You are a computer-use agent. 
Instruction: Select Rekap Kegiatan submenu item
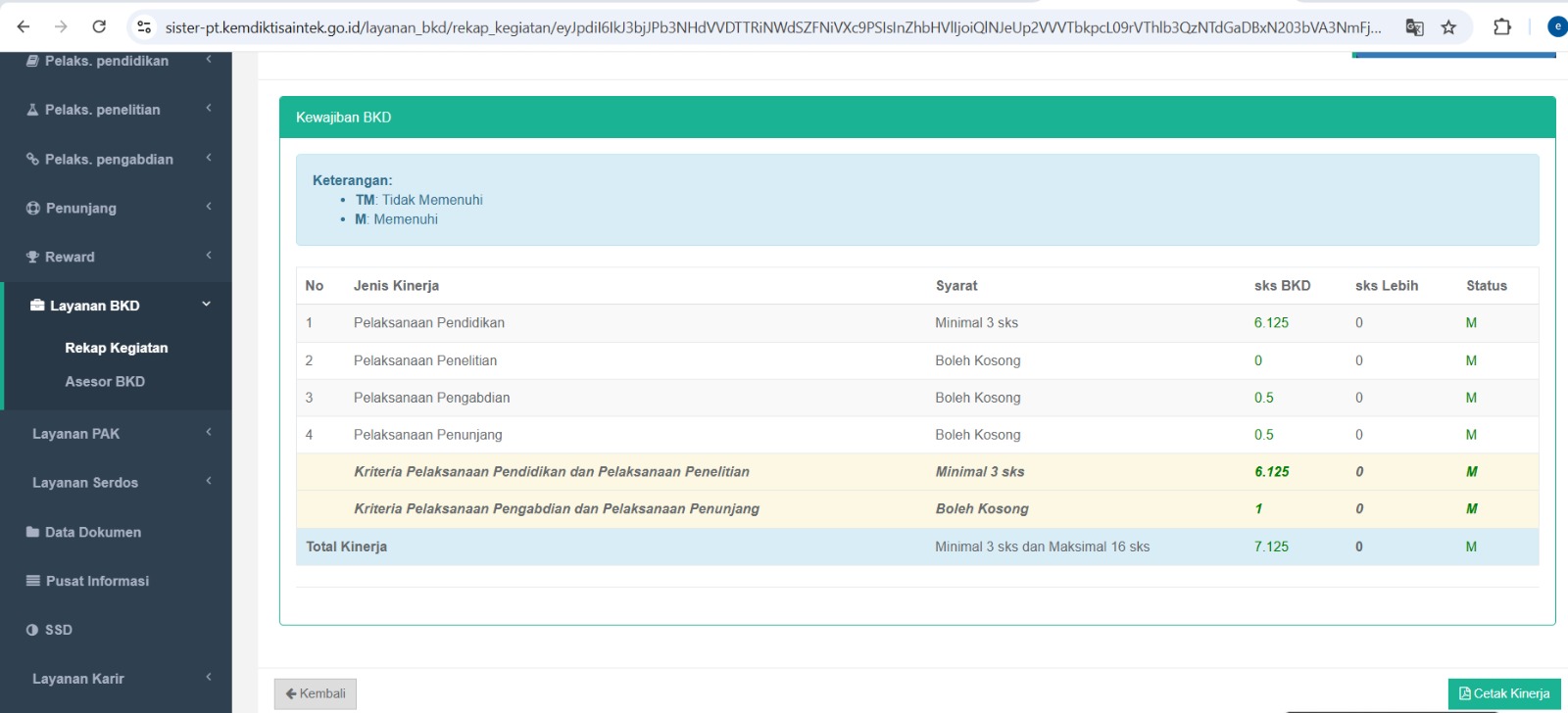(117, 348)
